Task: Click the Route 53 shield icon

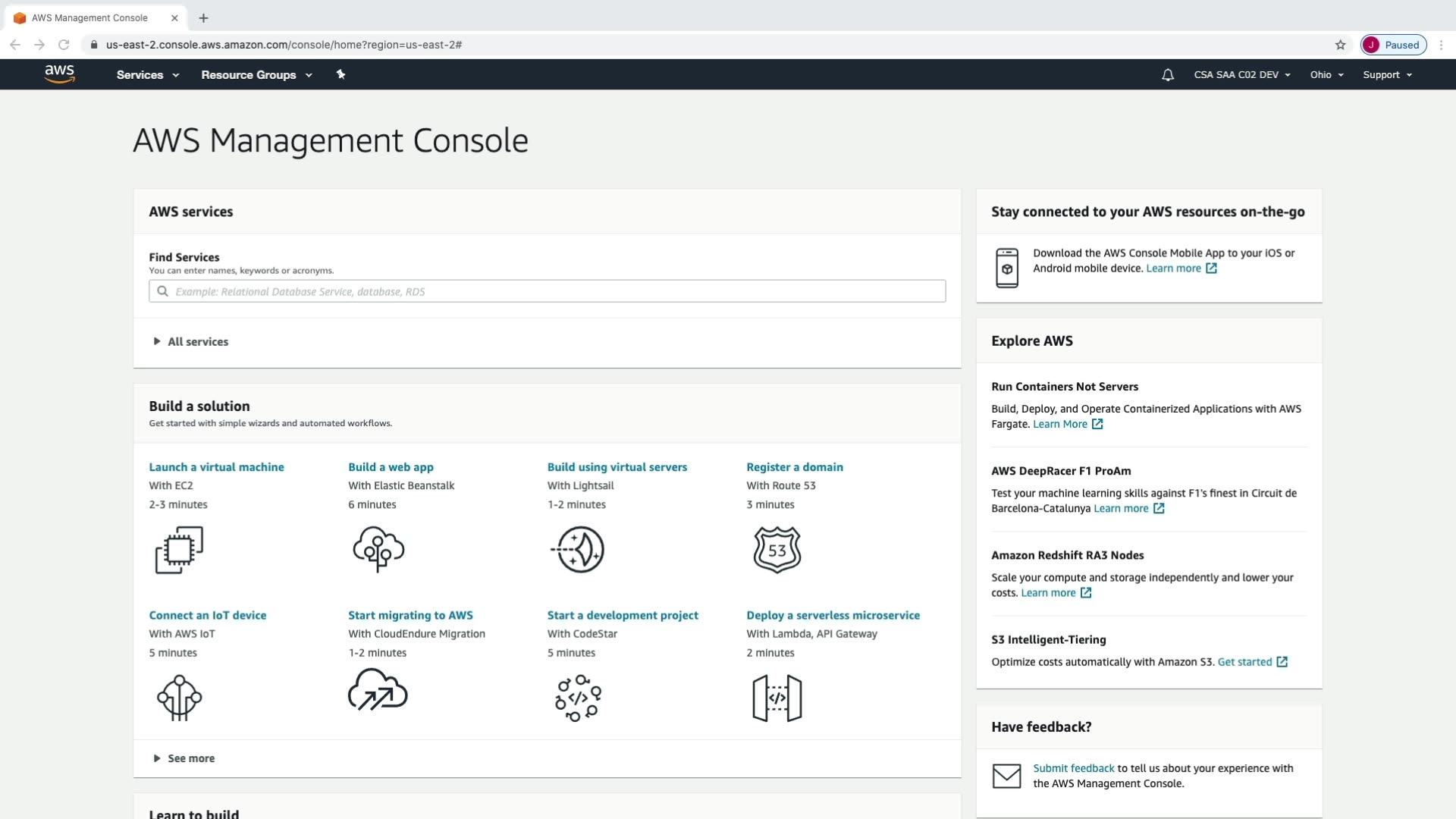Action: click(777, 550)
